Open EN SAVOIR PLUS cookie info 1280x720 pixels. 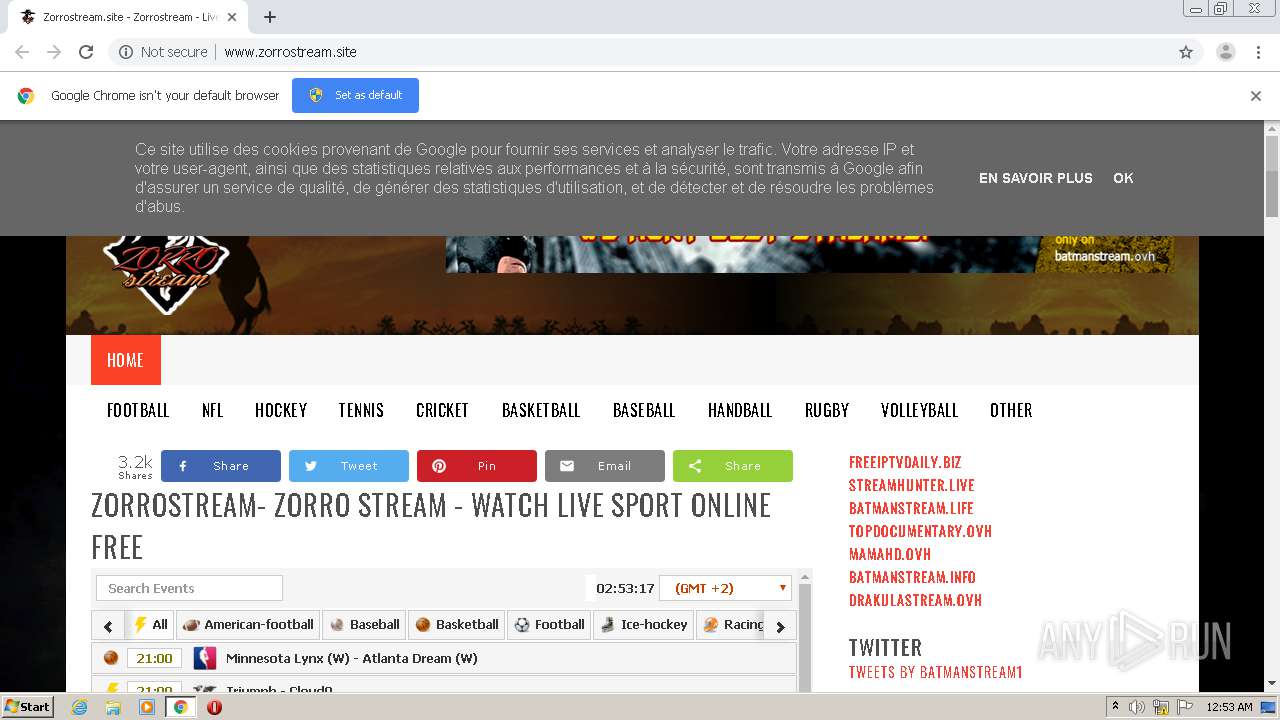1035,178
